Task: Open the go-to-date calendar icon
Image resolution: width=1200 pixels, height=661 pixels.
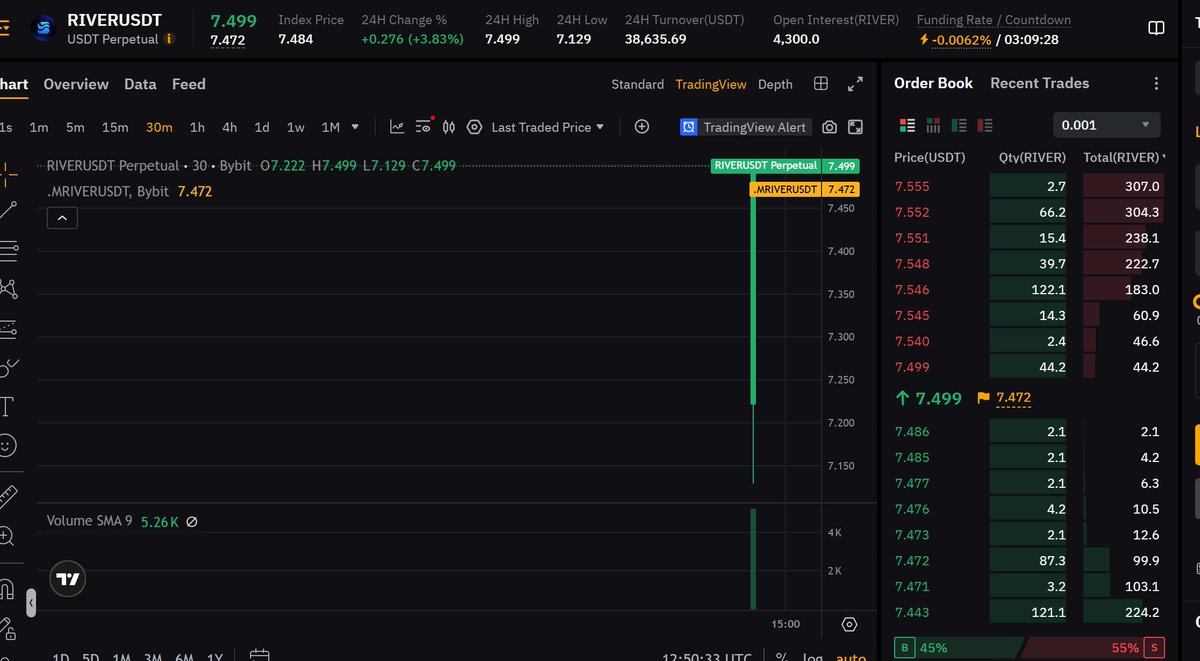Action: click(259, 656)
